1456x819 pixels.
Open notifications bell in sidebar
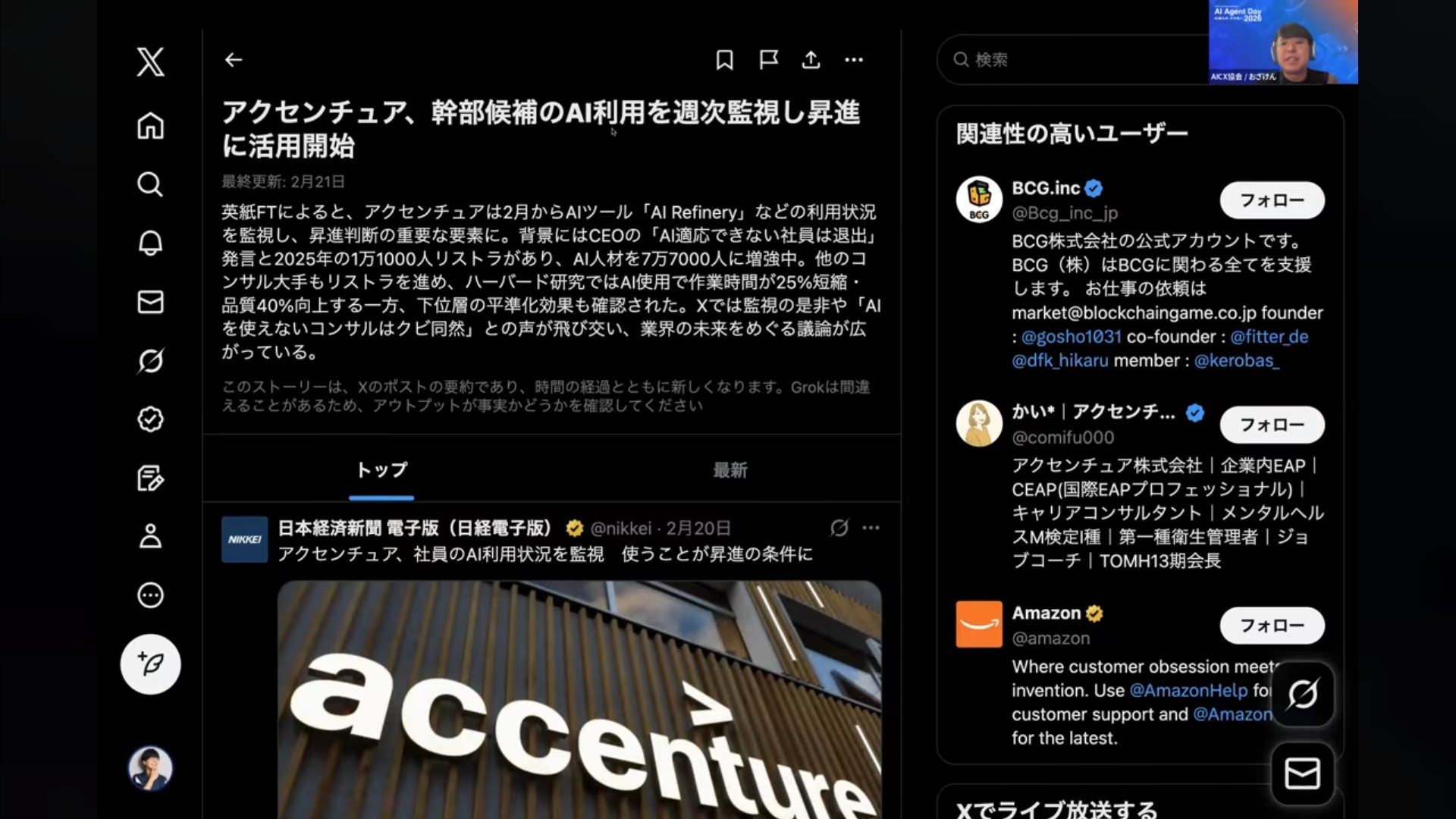click(150, 243)
